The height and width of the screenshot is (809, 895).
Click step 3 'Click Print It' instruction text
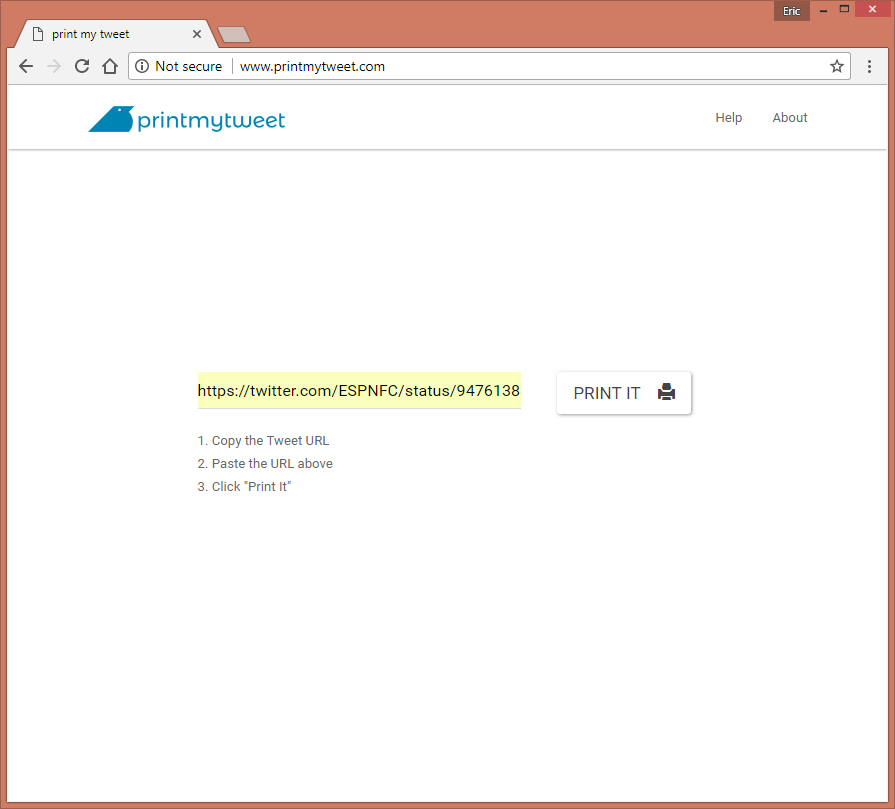(244, 486)
